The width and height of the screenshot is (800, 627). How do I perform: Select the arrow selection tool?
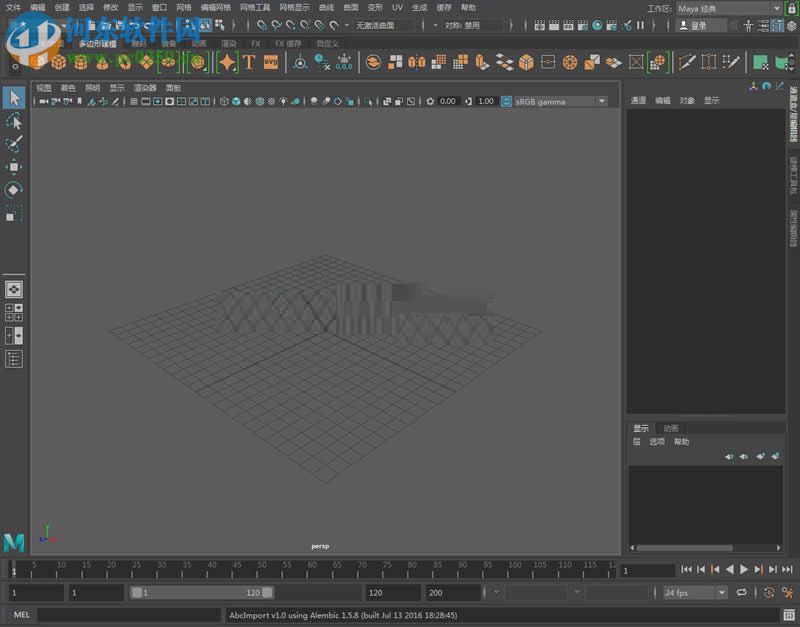[x=13, y=99]
